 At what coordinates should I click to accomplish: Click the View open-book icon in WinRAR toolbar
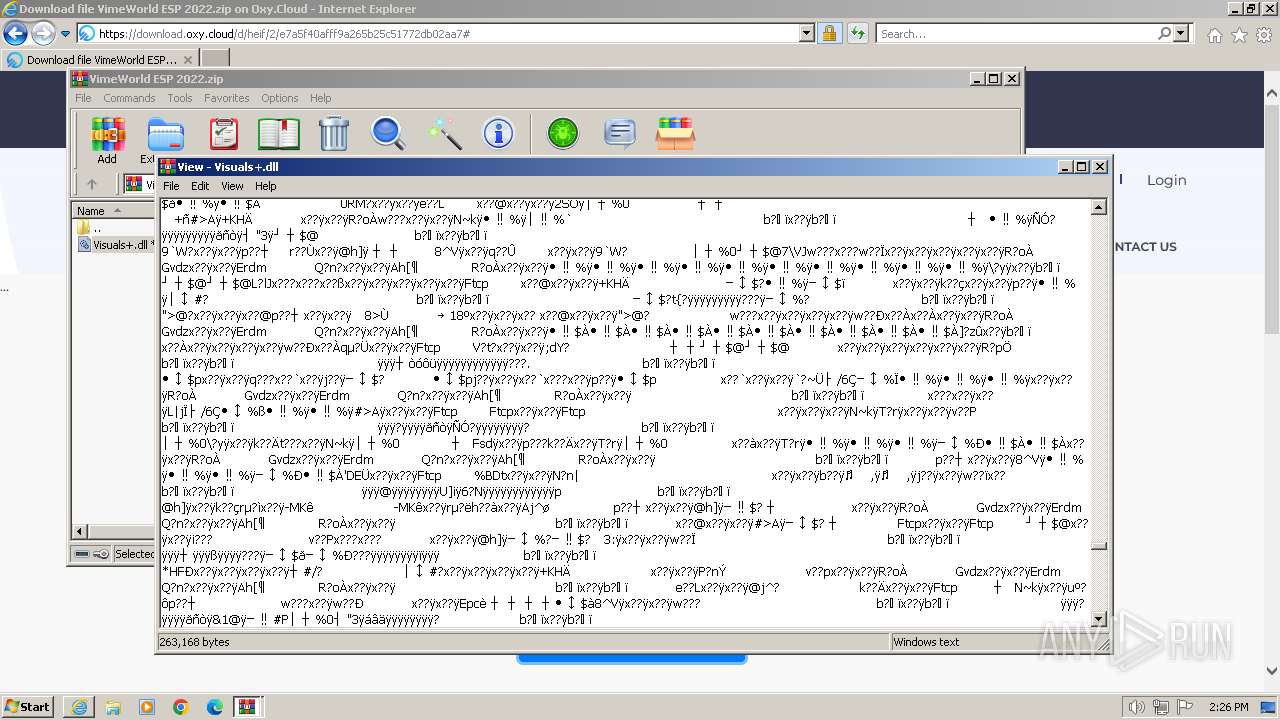pyautogui.click(x=278, y=134)
